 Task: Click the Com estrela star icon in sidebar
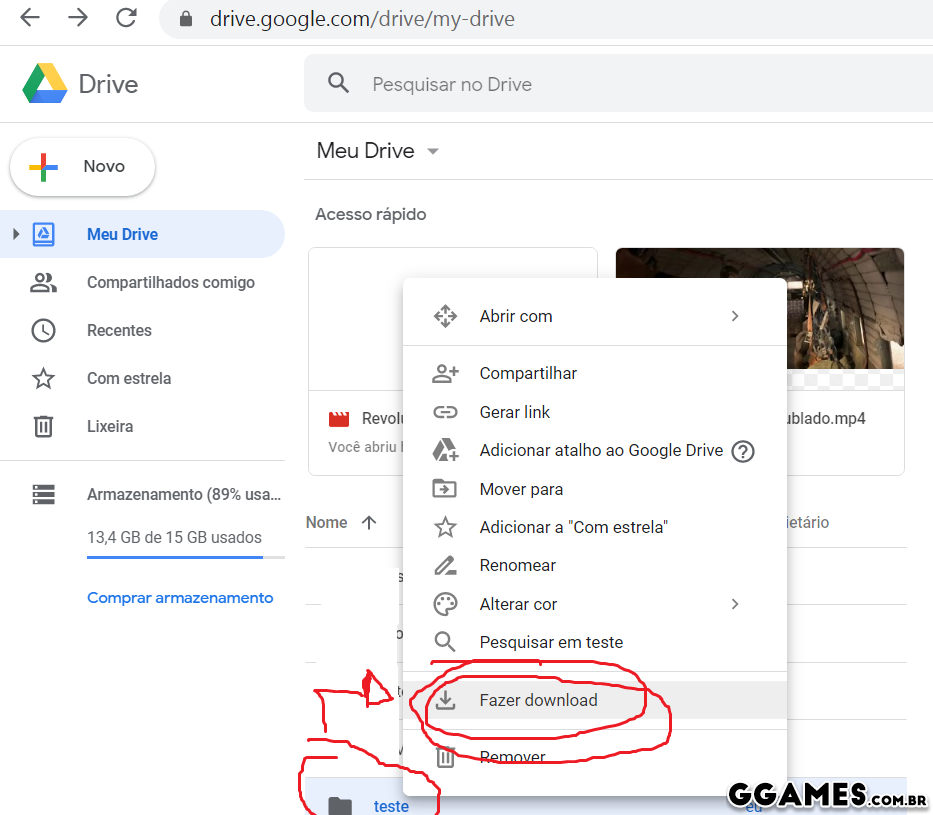click(43, 378)
